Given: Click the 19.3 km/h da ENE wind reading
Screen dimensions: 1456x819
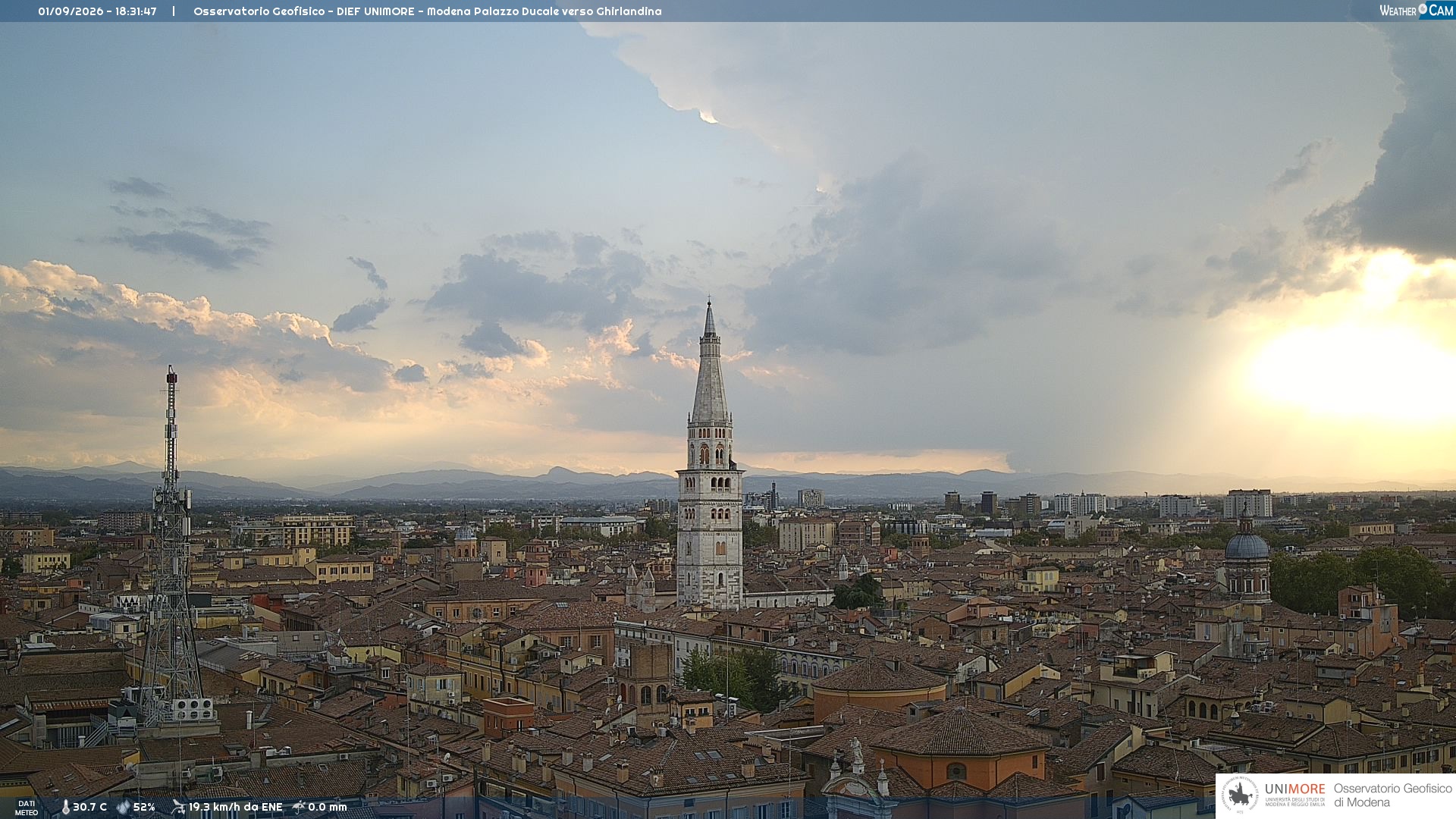Looking at the screenshot, I should [235, 807].
